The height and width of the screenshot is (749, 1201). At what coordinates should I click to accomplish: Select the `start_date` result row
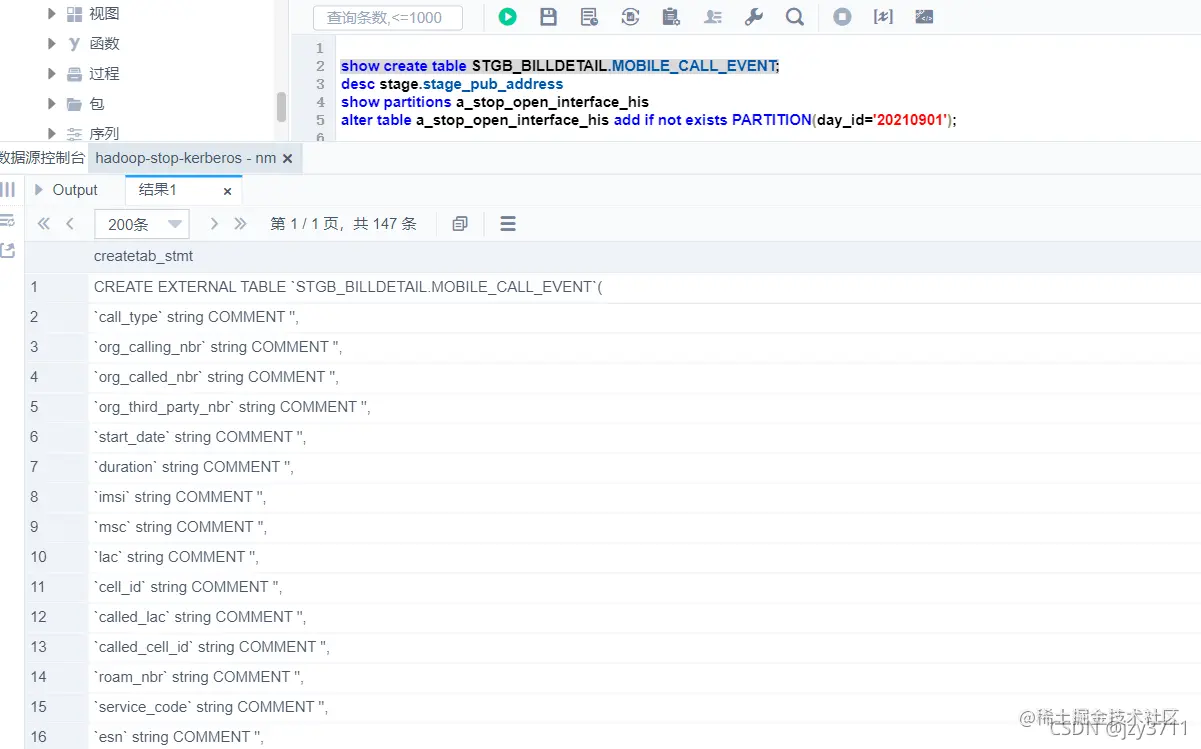coord(612,437)
